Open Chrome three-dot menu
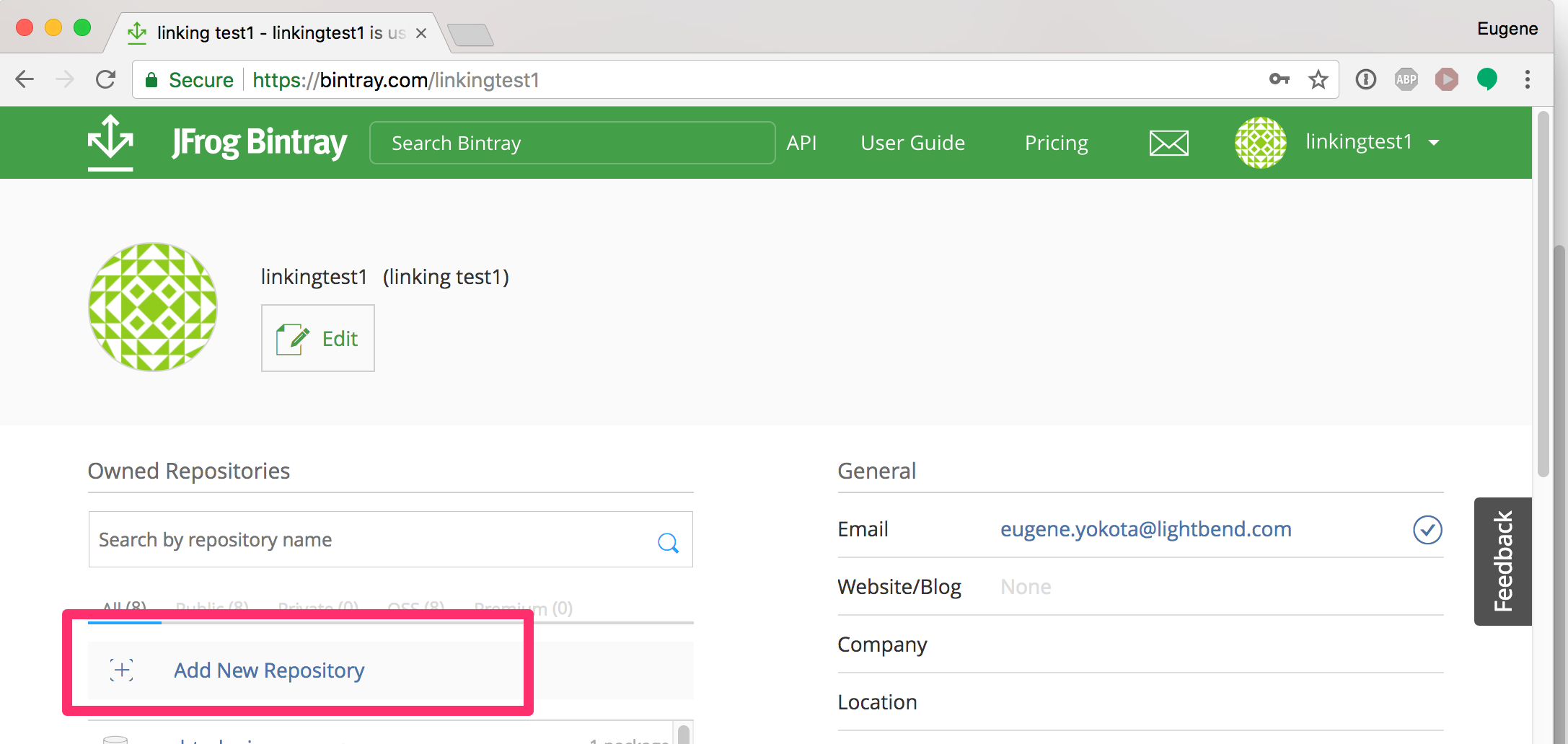Screen dimensions: 1568x744 tap(1528, 79)
